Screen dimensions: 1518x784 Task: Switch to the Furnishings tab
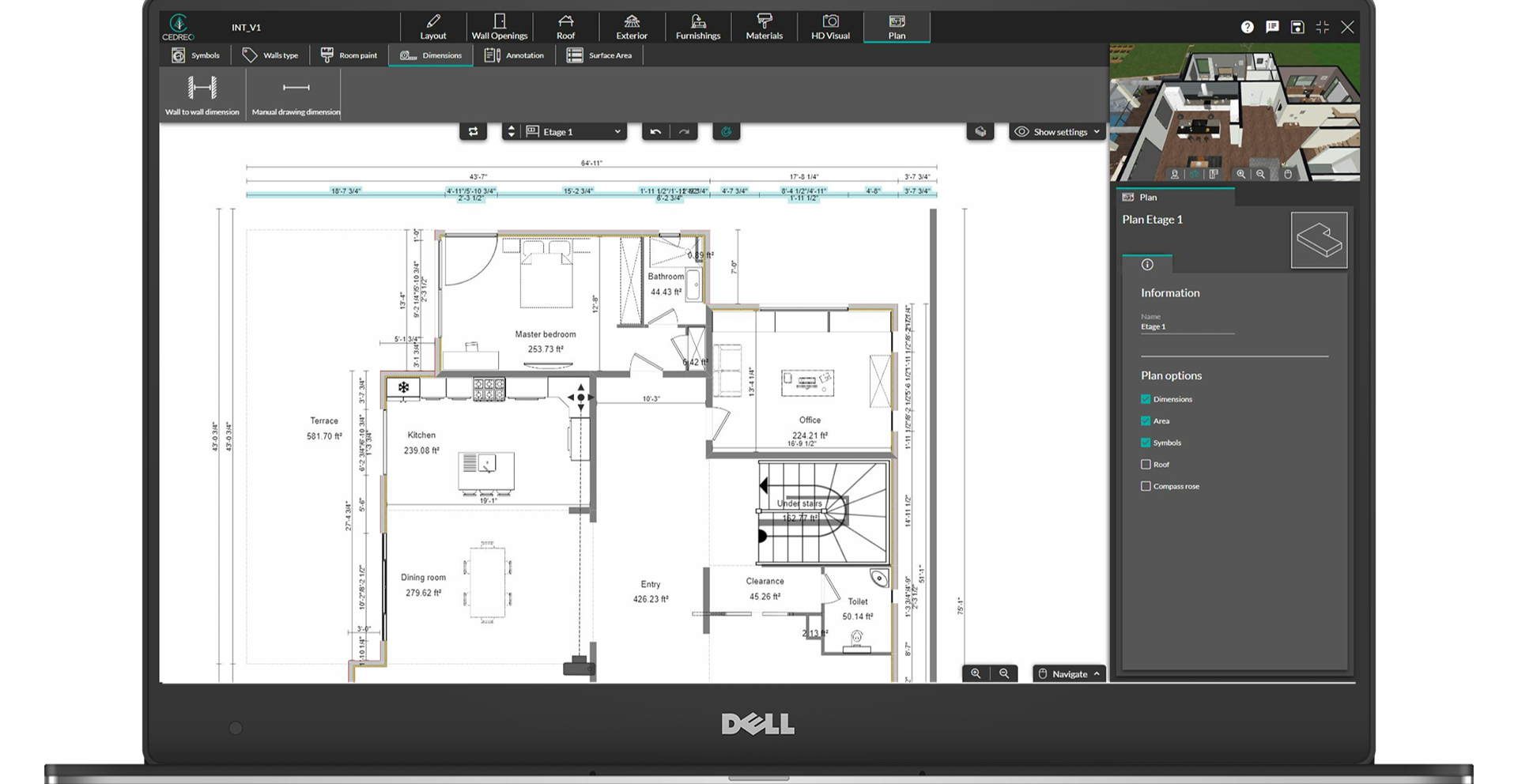click(x=698, y=27)
